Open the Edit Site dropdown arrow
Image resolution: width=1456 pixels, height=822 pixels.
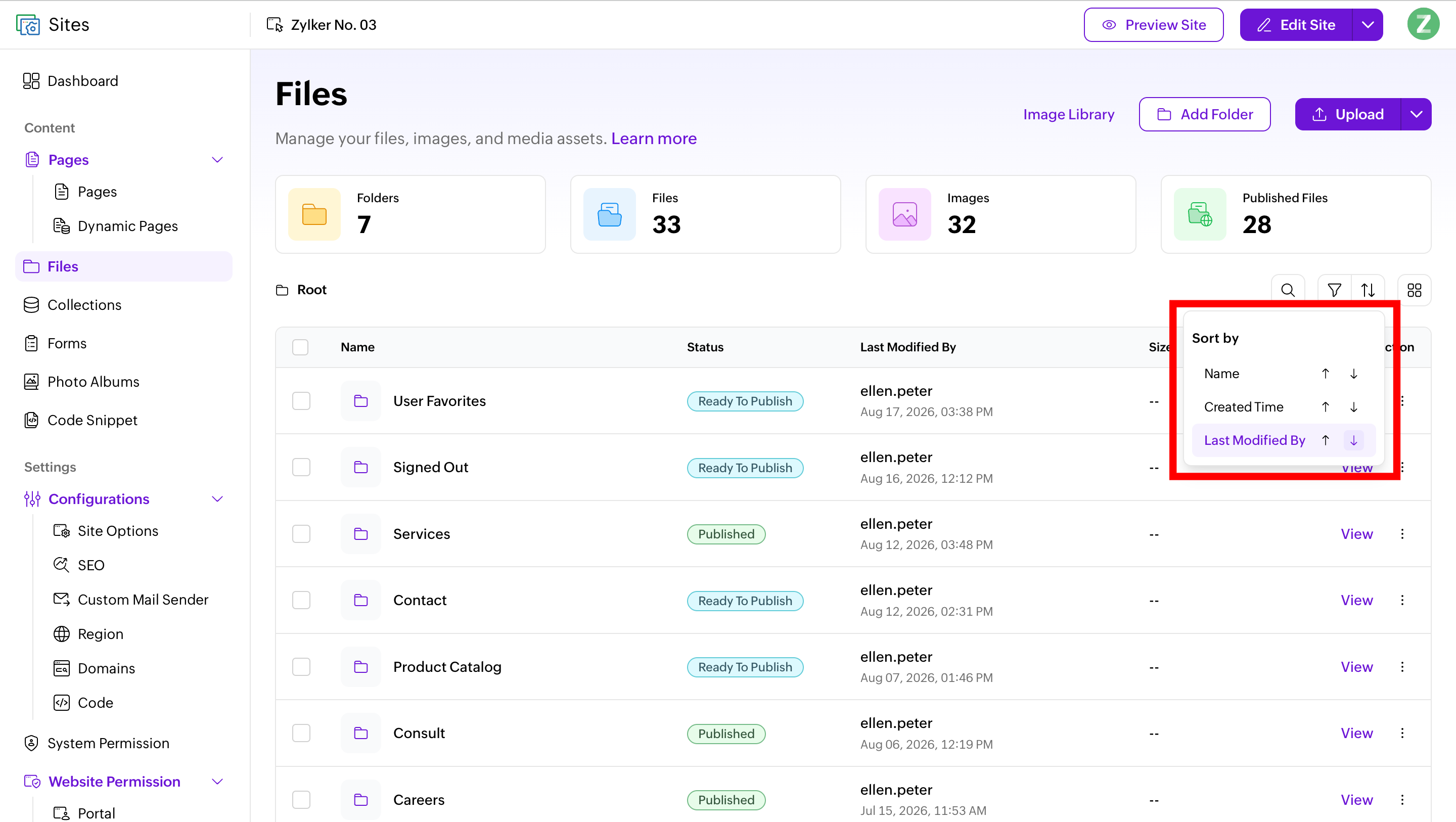(x=1368, y=24)
